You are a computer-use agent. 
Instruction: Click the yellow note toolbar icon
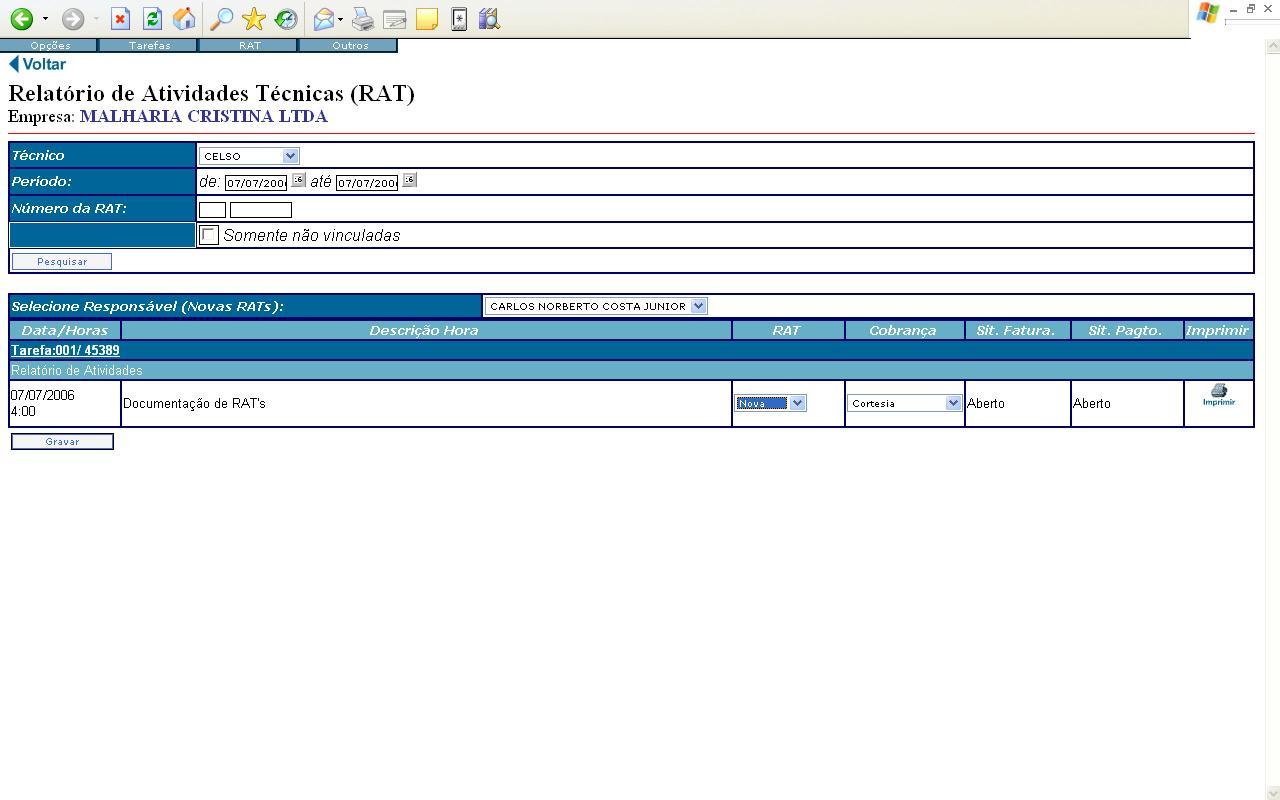click(x=427, y=19)
